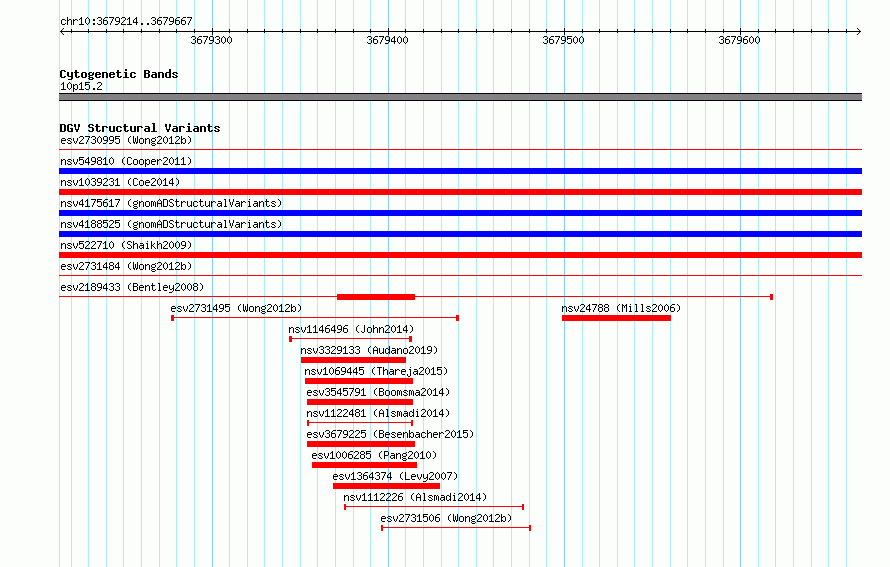
Task: Click the esv3545791 red variant bar
Action: 360,402
